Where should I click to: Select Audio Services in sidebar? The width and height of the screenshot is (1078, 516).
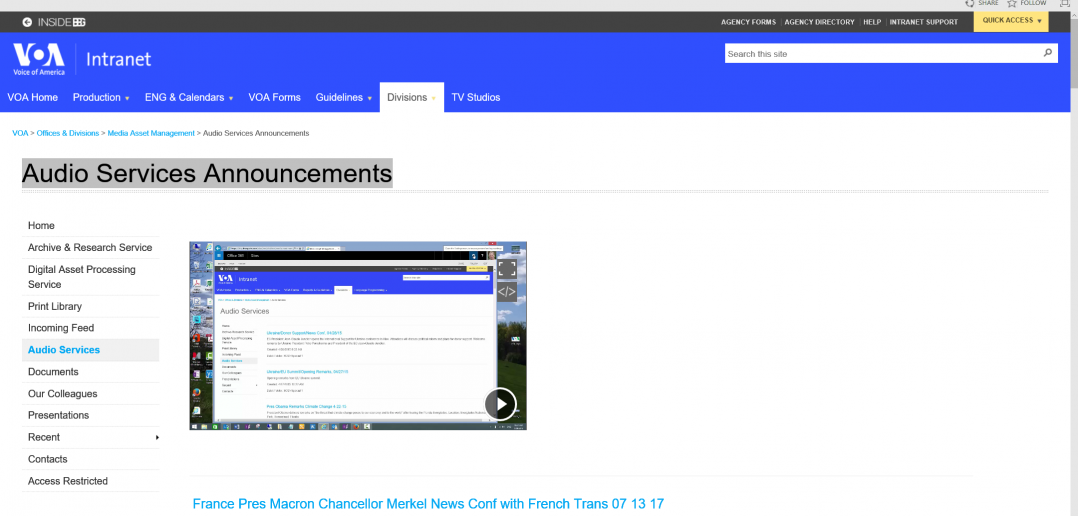click(x=90, y=350)
